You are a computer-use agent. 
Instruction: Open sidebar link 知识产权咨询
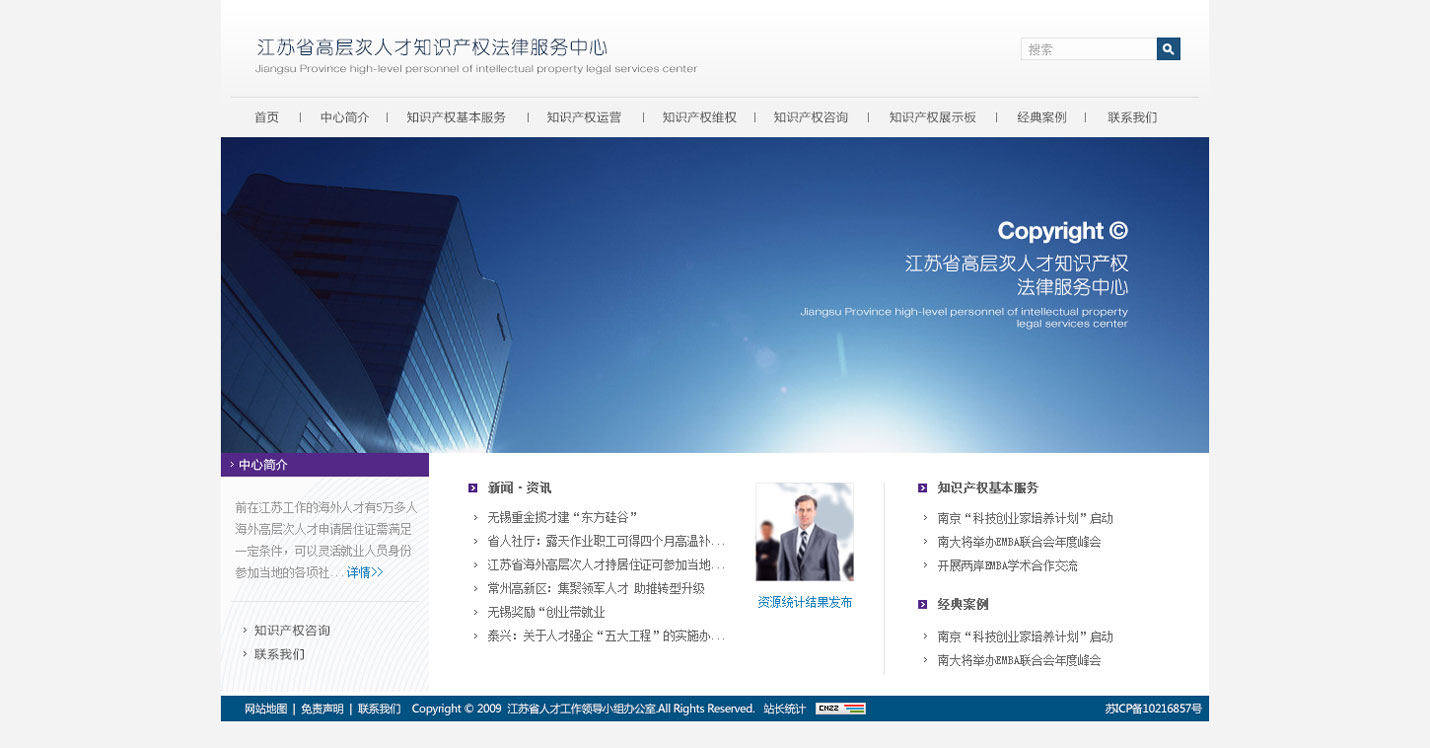tap(291, 630)
